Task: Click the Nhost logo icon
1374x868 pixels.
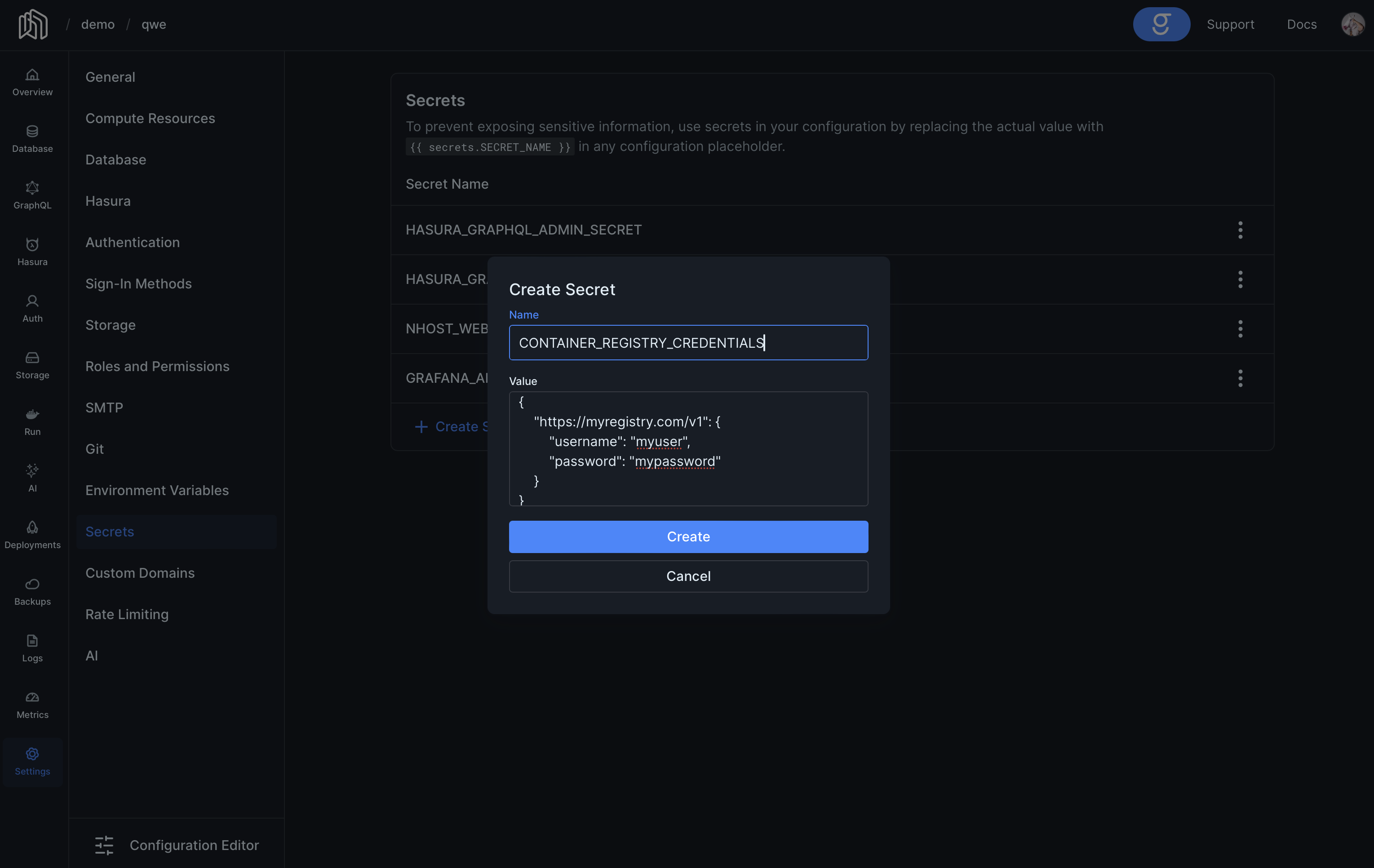Action: 32,25
